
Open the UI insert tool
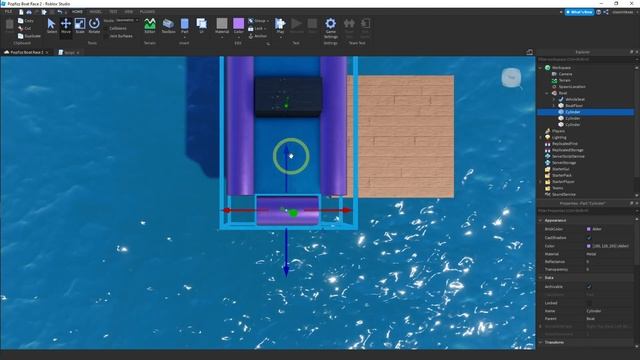202,26
